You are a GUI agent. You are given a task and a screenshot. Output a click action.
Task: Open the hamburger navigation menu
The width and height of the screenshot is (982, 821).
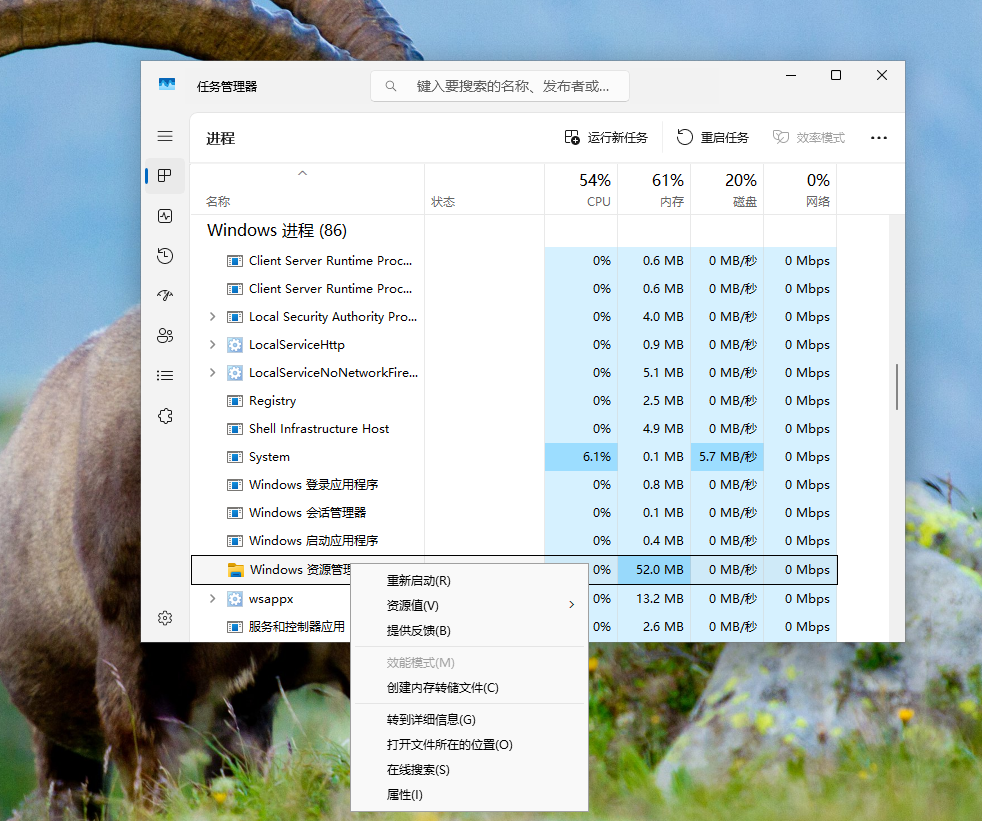165,137
